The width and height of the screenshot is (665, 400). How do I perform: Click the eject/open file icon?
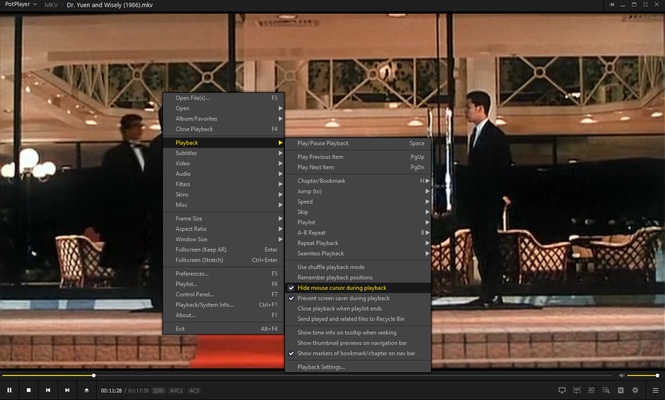point(87,390)
